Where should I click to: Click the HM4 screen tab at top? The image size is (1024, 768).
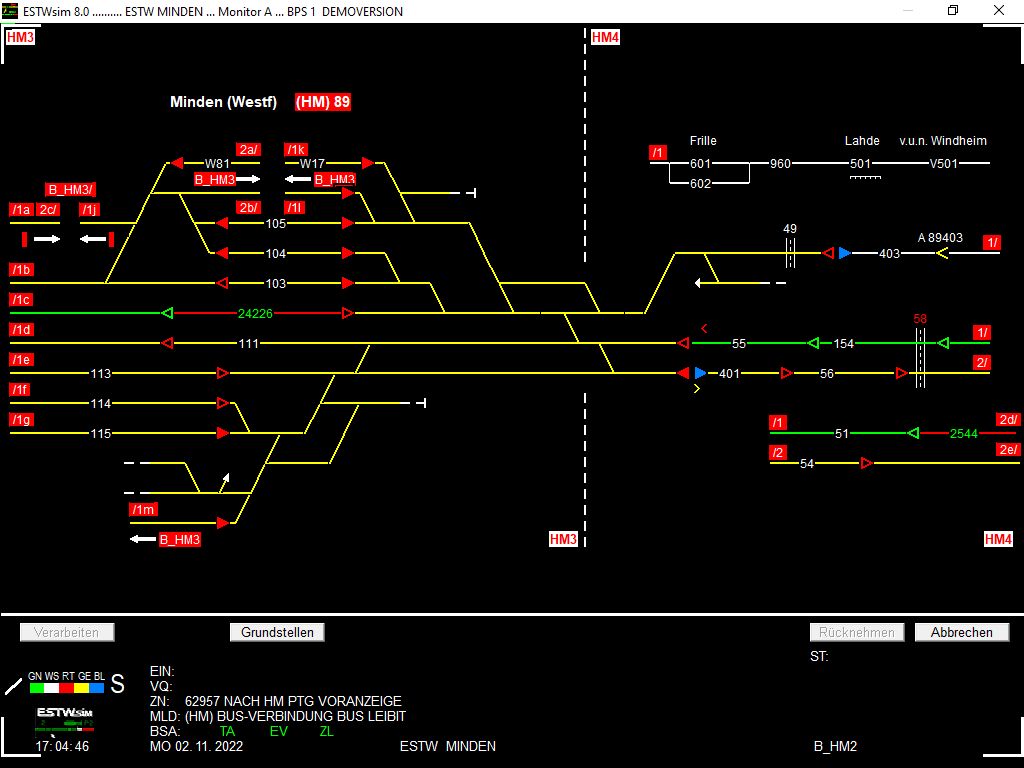coord(605,38)
